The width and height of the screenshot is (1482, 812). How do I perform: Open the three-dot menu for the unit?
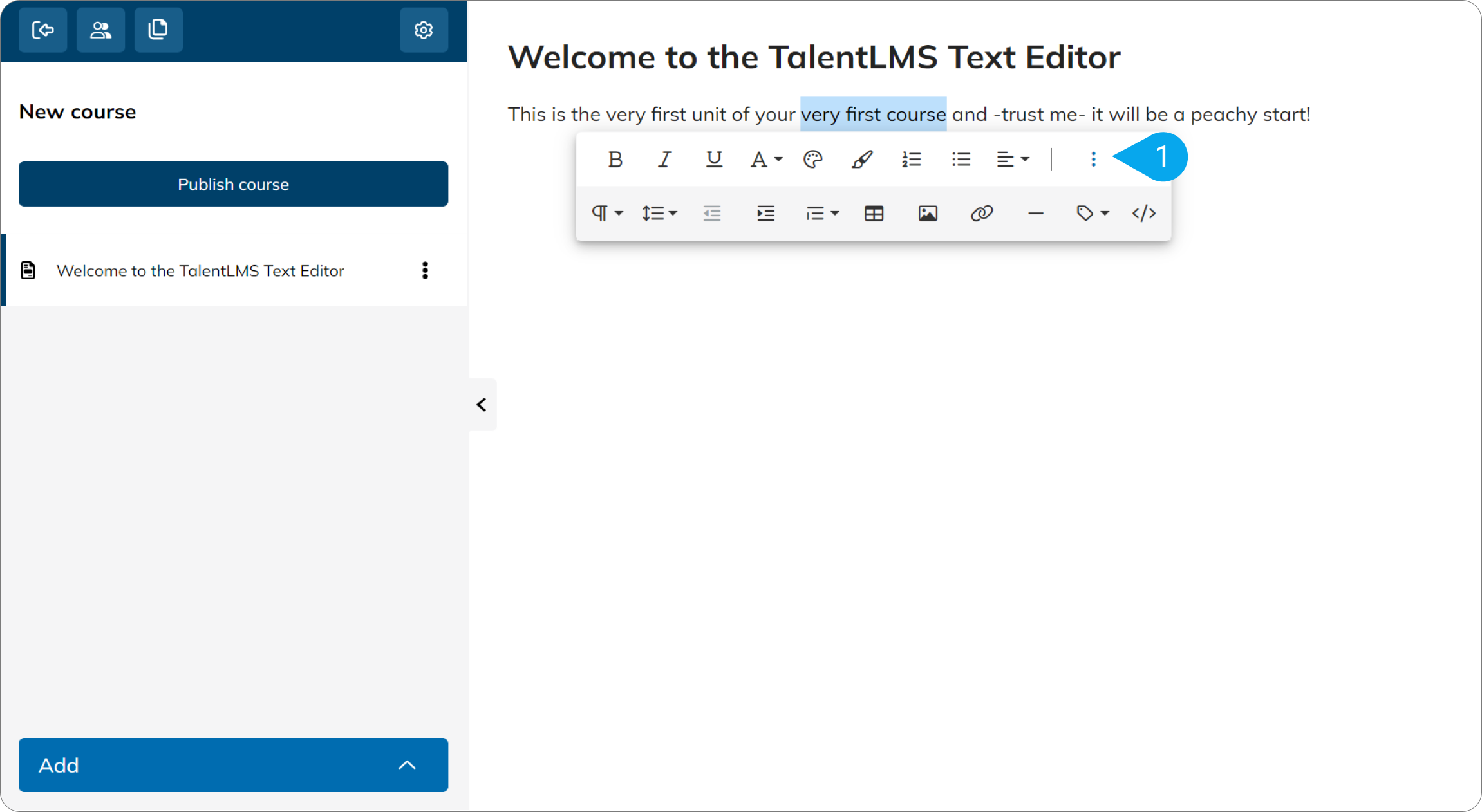[425, 270]
